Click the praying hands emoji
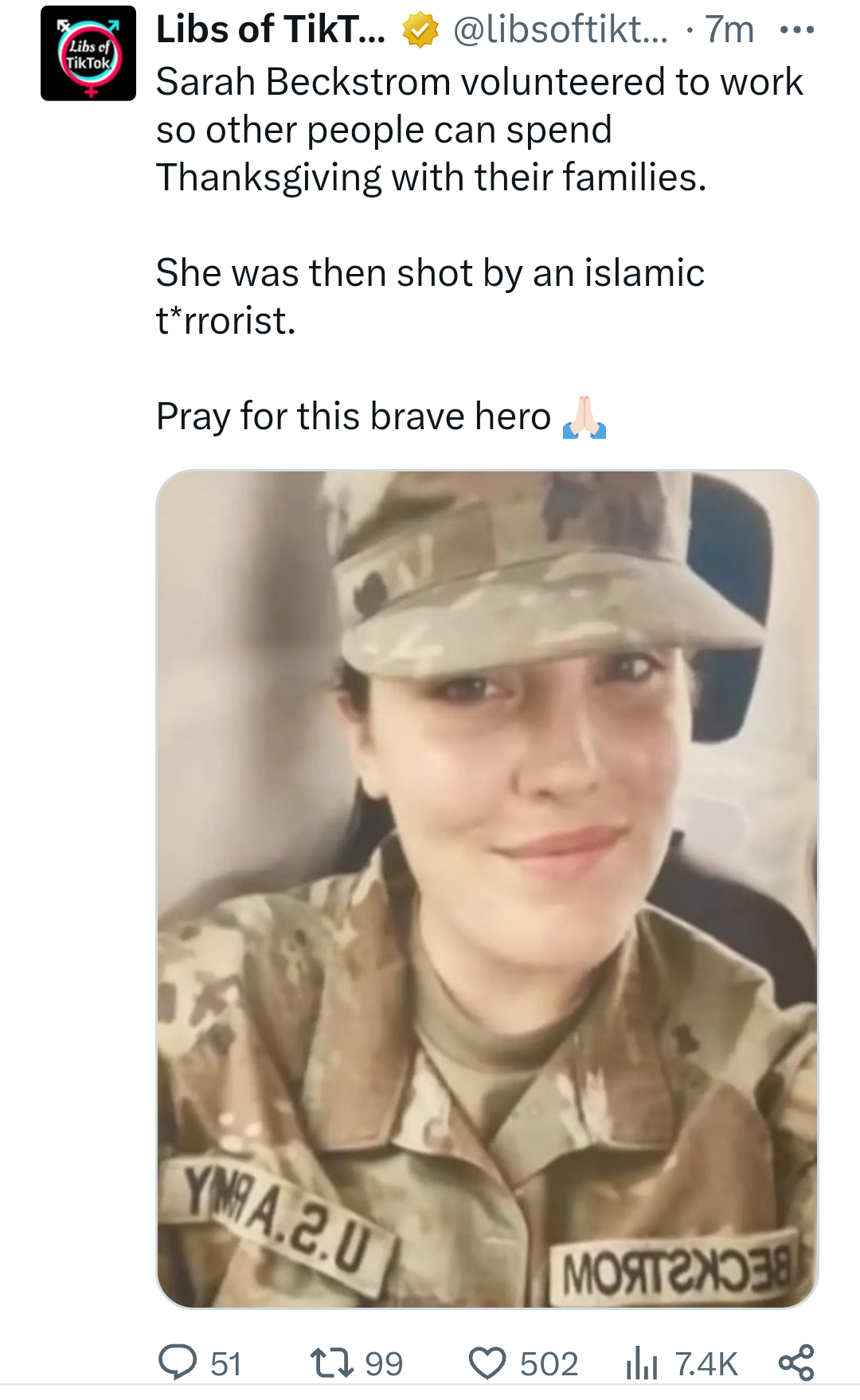This screenshot has width=860, height=1400. [584, 417]
